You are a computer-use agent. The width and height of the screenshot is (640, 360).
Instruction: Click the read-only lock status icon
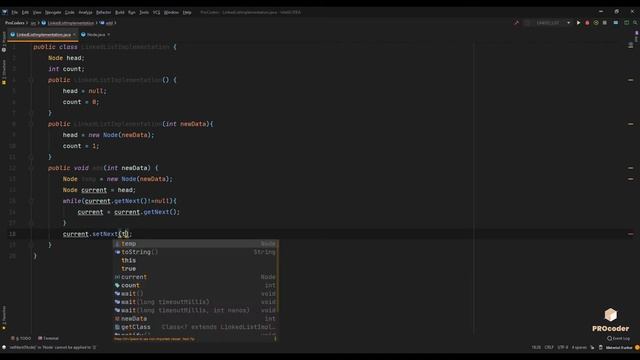pyautogui.click(x=593, y=348)
